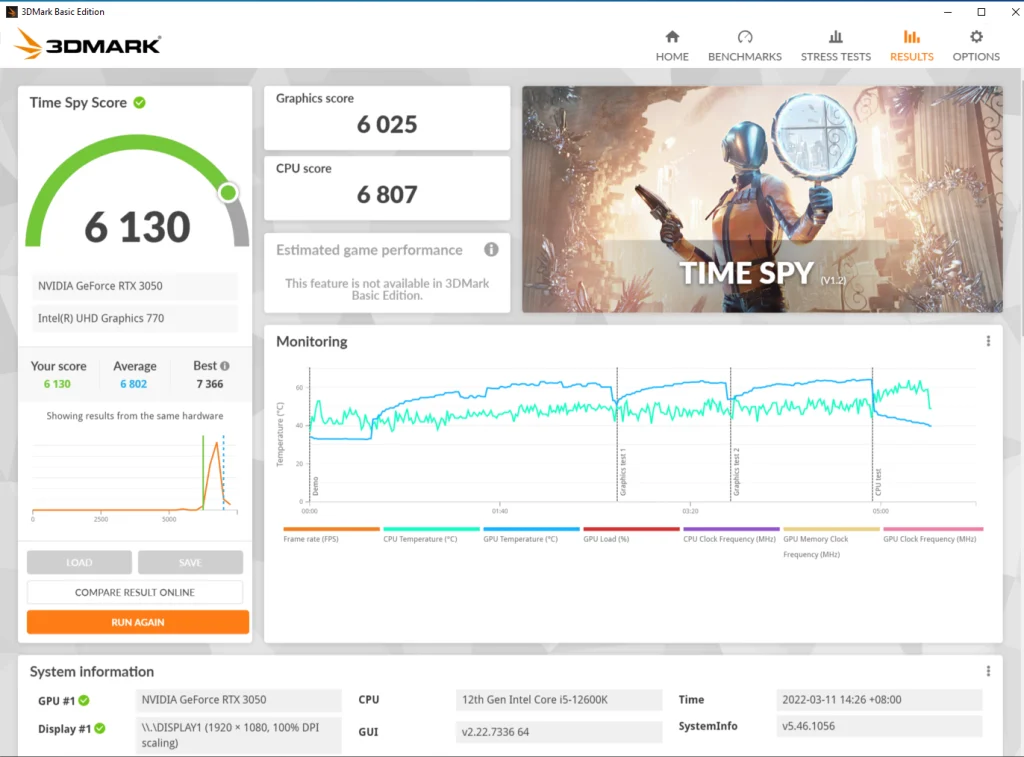This screenshot has width=1024, height=757.
Task: Minimize the 3DMark window
Action: click(948, 12)
